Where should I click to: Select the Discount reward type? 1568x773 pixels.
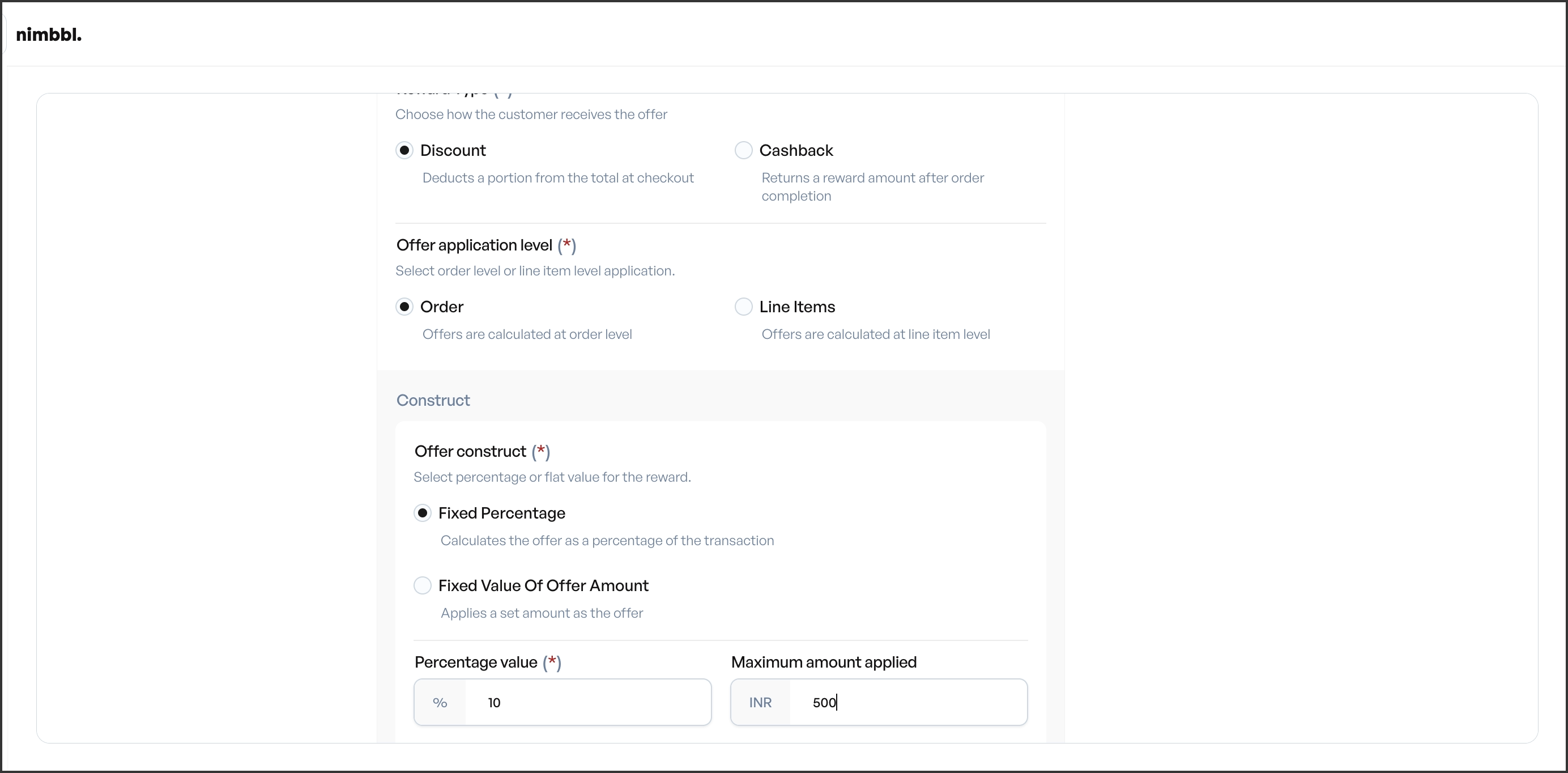(406, 150)
